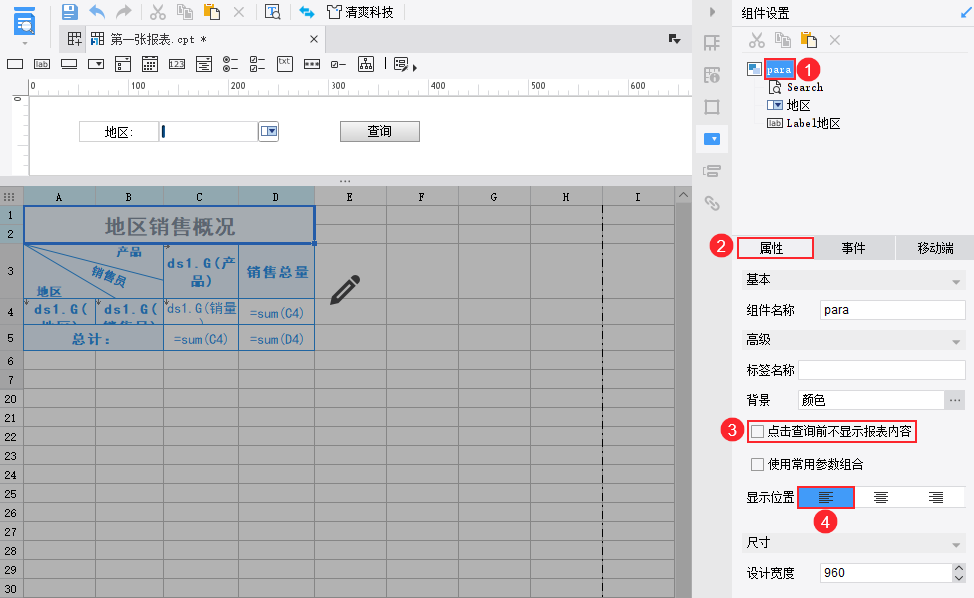Click the 查询 button

click(380, 131)
